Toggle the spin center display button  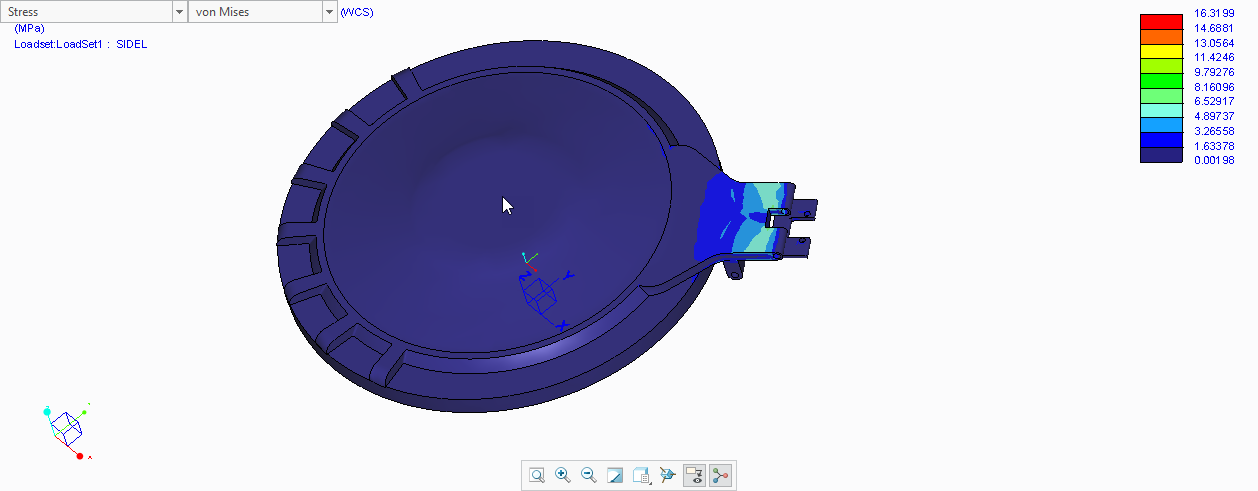coord(720,476)
